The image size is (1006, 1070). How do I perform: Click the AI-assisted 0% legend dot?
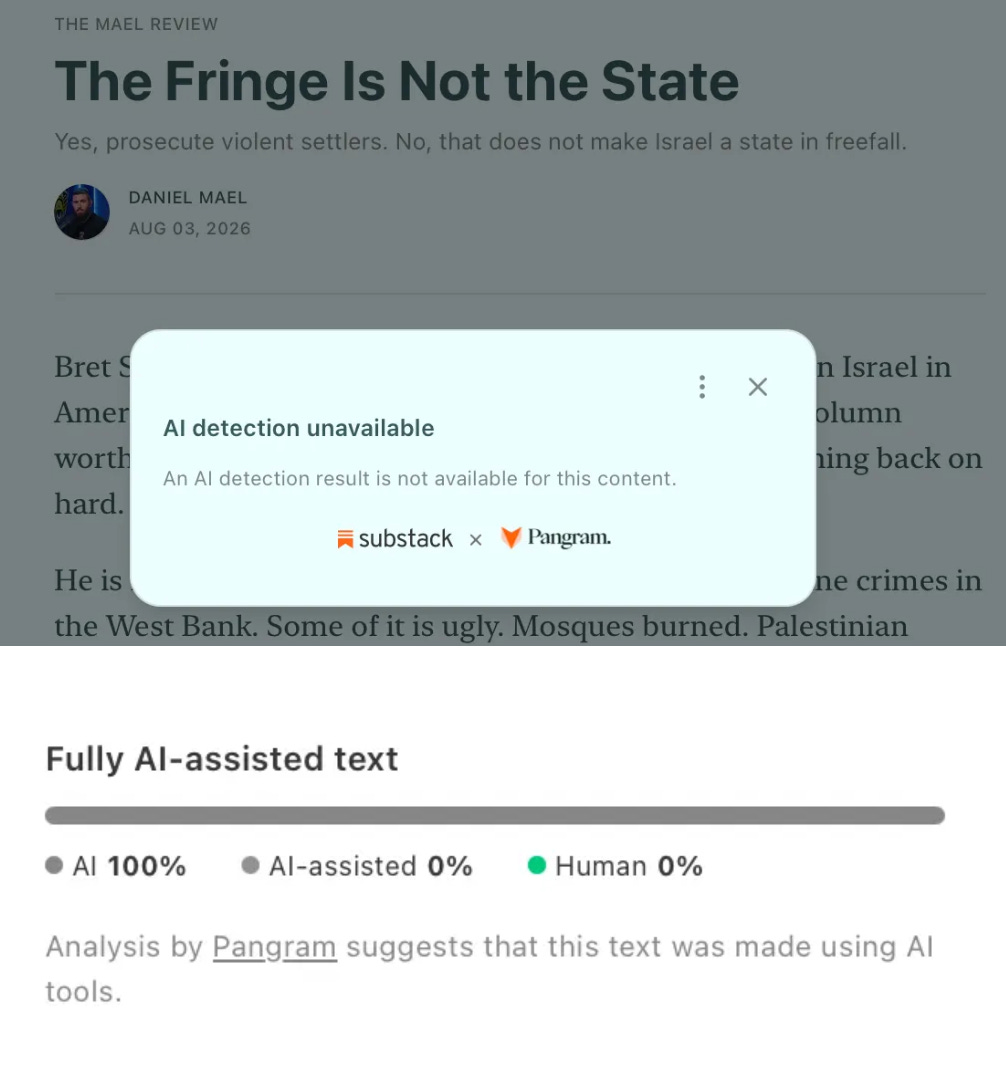click(x=250, y=865)
